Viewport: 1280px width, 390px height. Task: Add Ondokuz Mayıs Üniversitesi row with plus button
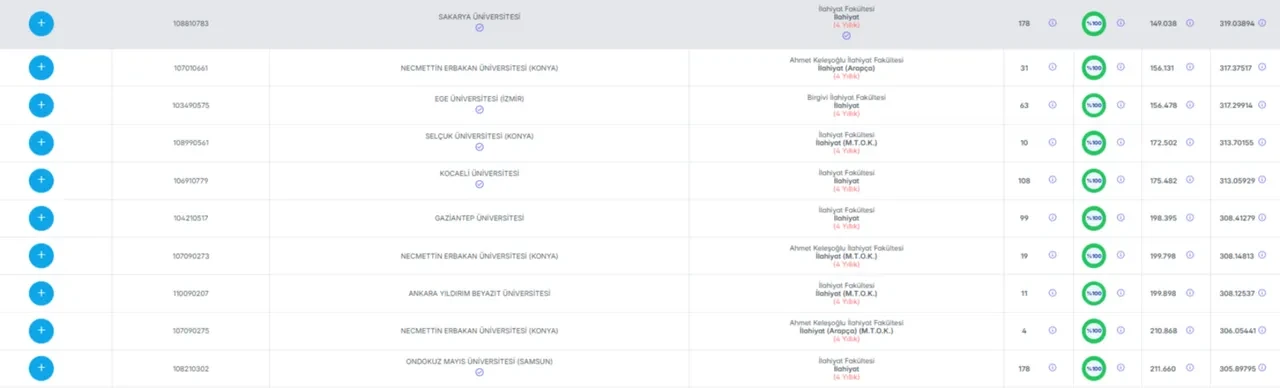(x=41, y=369)
